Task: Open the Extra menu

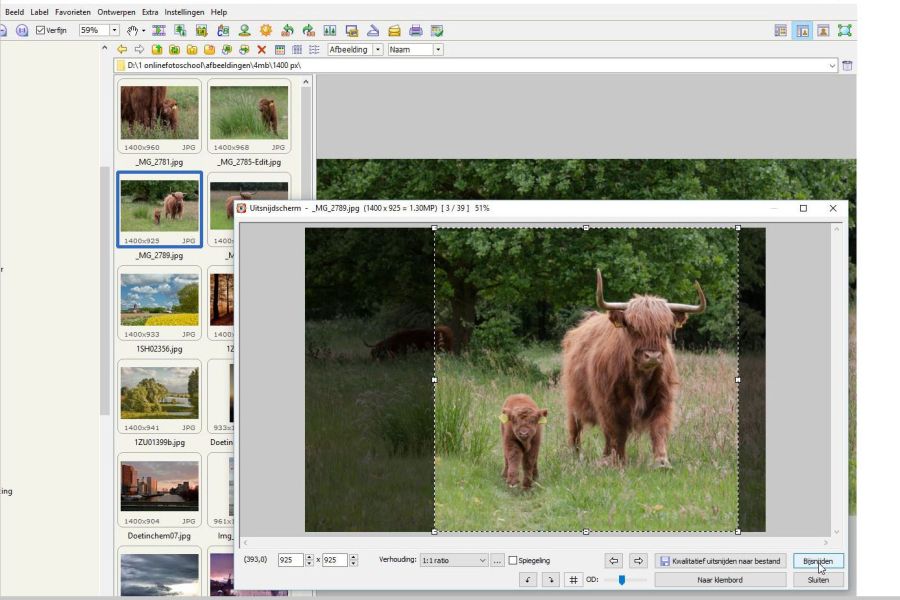Action: 150,12
